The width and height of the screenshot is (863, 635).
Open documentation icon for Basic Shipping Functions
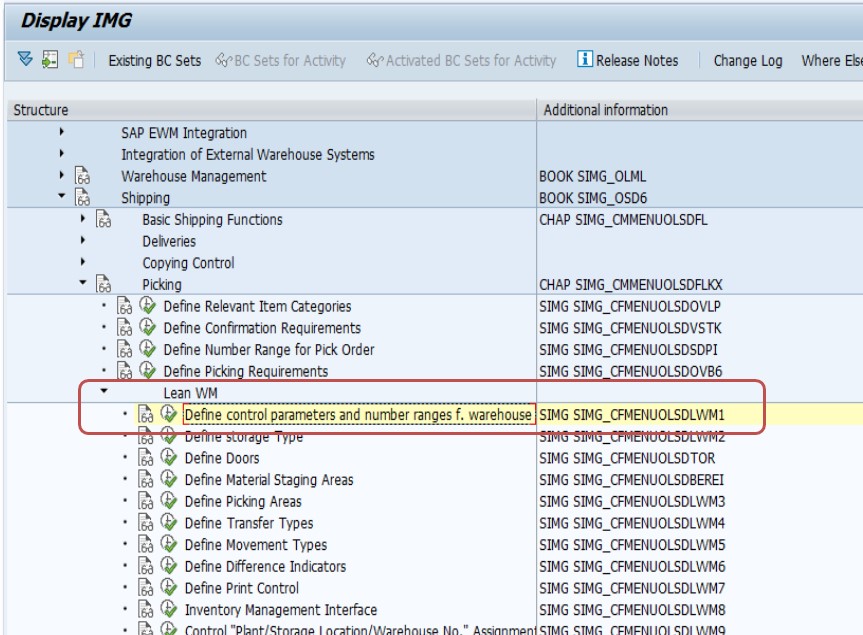click(103, 219)
